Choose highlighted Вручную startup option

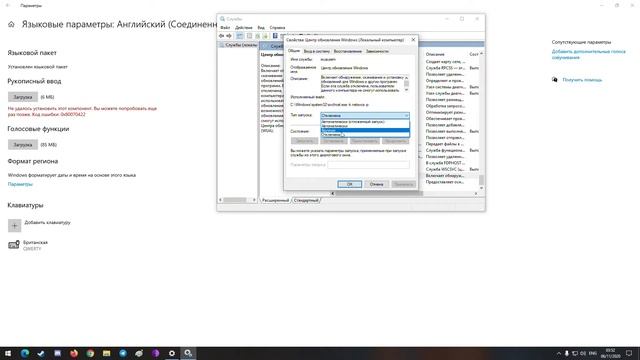(365, 130)
